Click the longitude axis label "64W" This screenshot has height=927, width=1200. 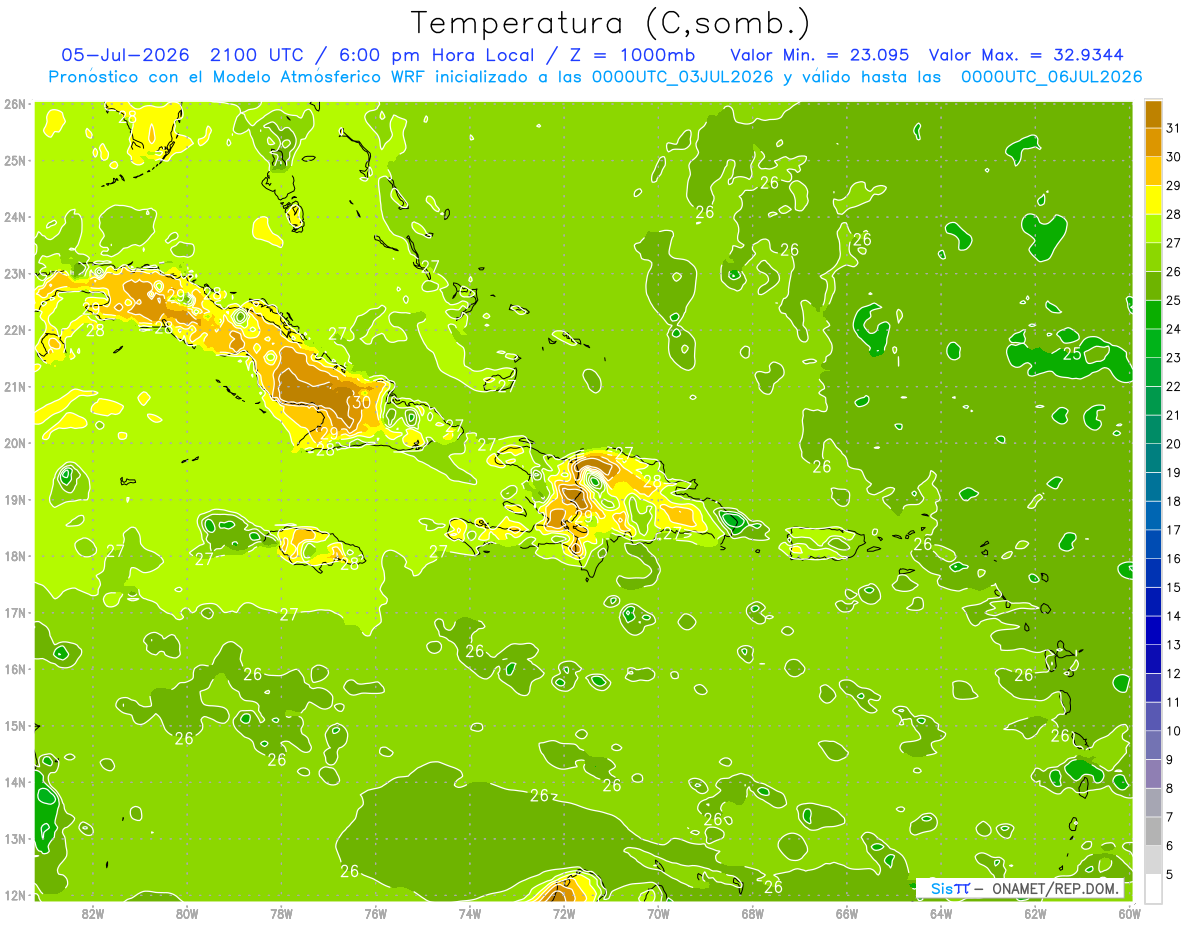(x=940, y=912)
